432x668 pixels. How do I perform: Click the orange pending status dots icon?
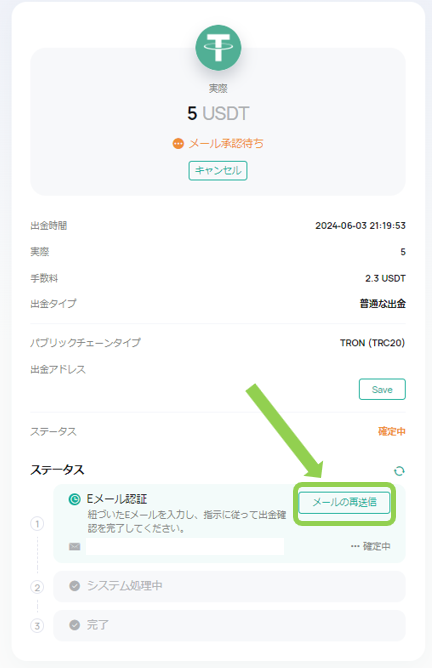coord(178,144)
